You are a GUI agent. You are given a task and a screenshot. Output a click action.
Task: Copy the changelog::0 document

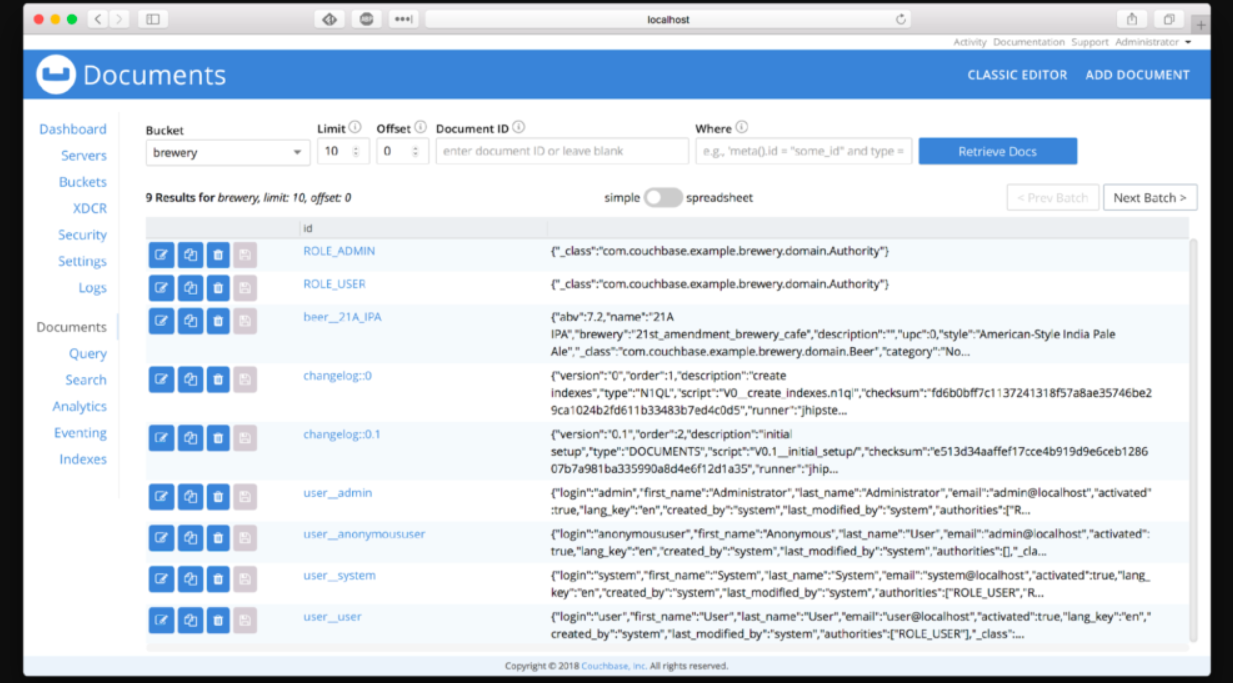pos(190,379)
